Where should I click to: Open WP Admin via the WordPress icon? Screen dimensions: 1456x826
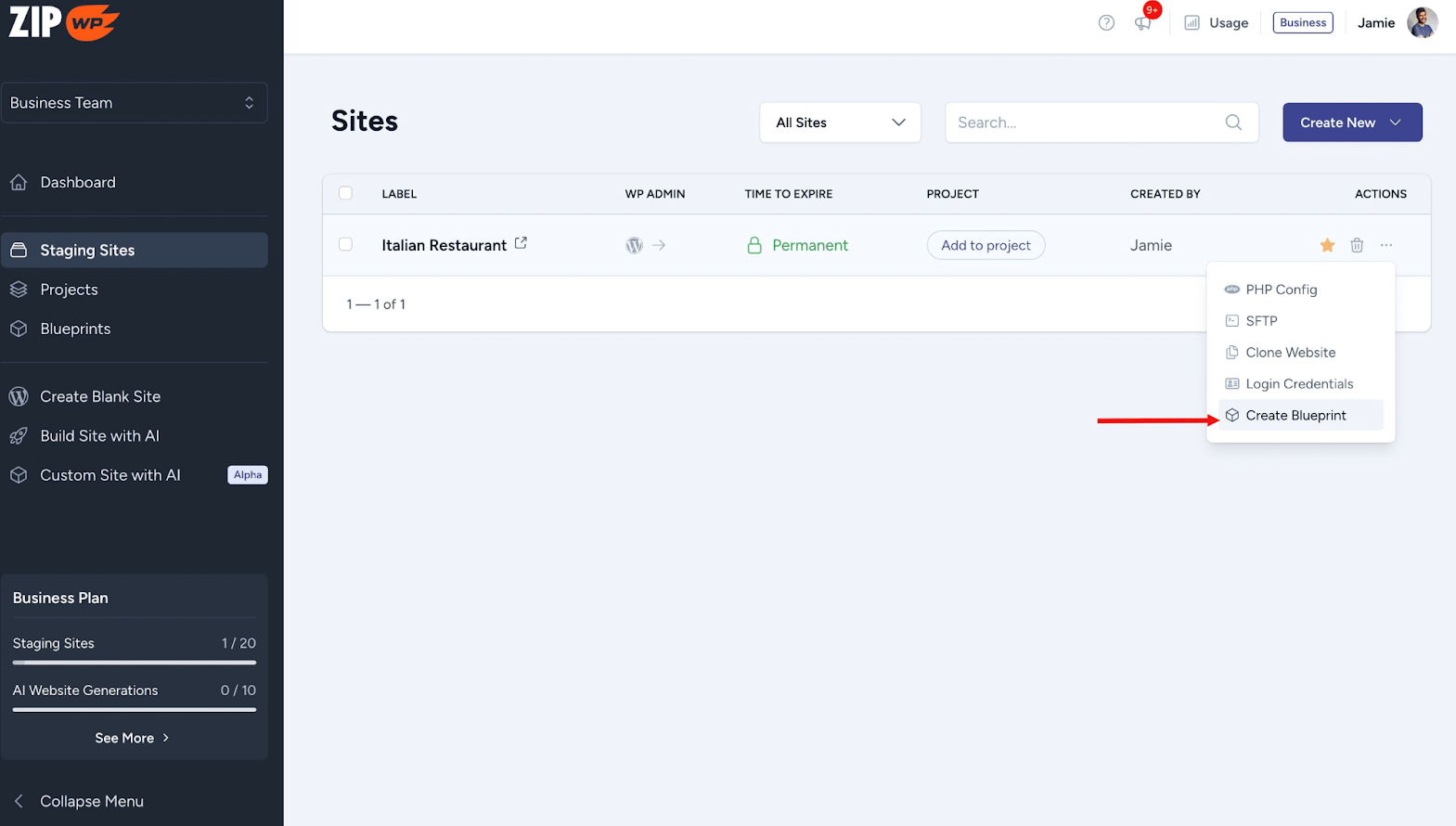coord(635,245)
